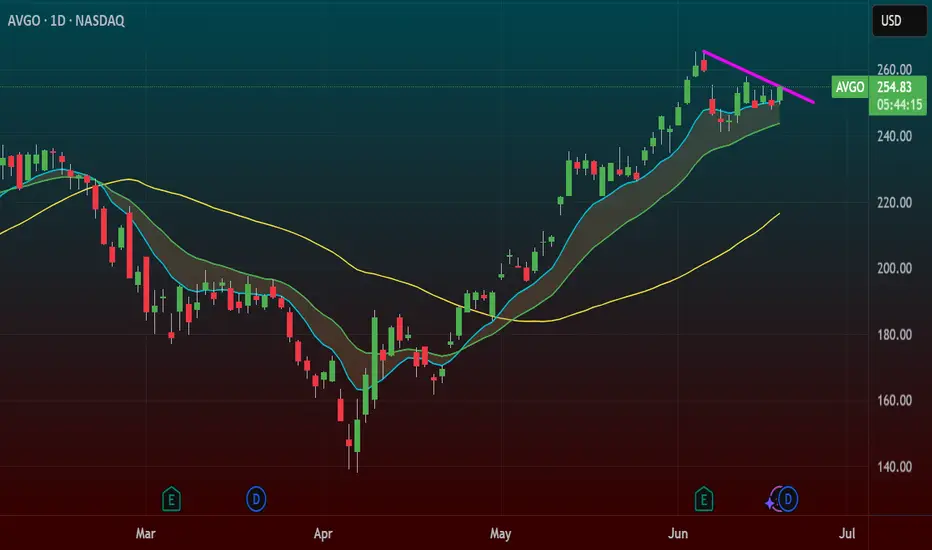Click the Jun label on time axis
The width and height of the screenshot is (932, 550).
click(x=678, y=533)
